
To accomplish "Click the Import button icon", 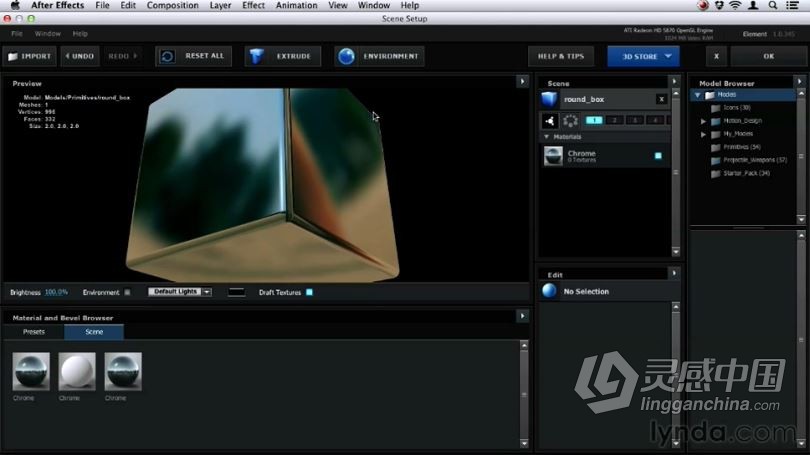I will 13,56.
